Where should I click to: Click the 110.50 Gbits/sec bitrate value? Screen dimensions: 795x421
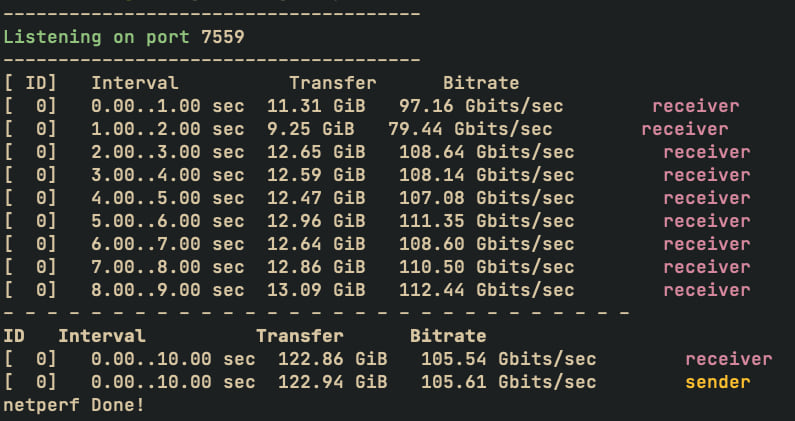pyautogui.click(x=487, y=267)
